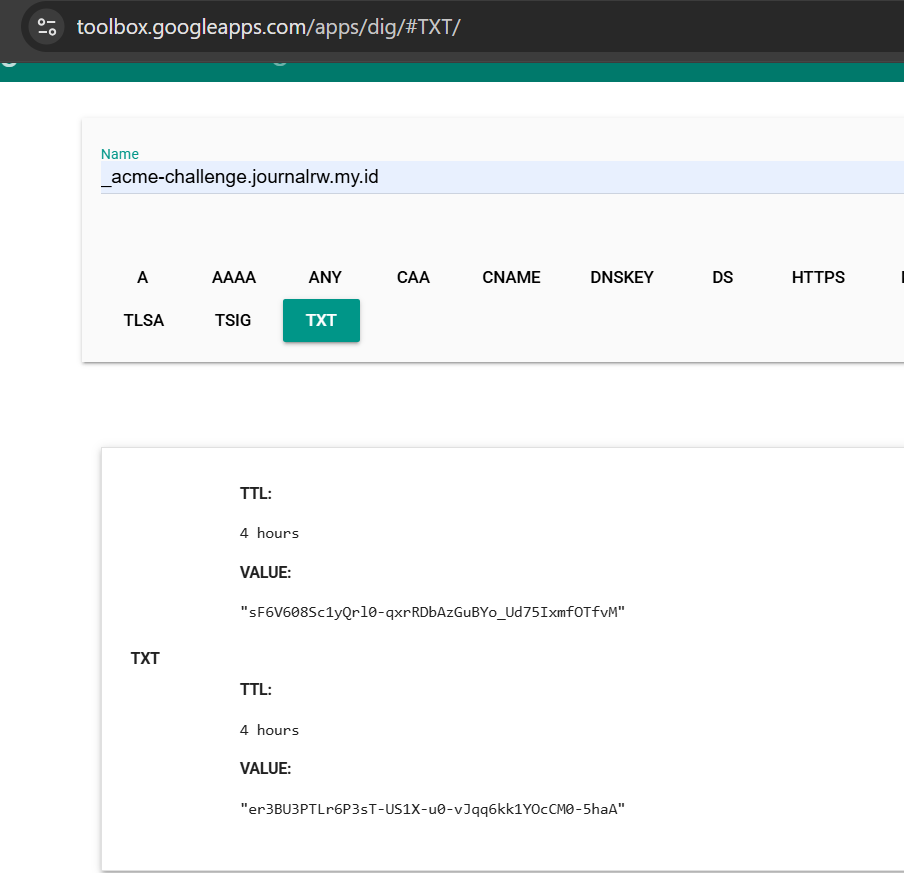Select the TSIG record type

[232, 320]
